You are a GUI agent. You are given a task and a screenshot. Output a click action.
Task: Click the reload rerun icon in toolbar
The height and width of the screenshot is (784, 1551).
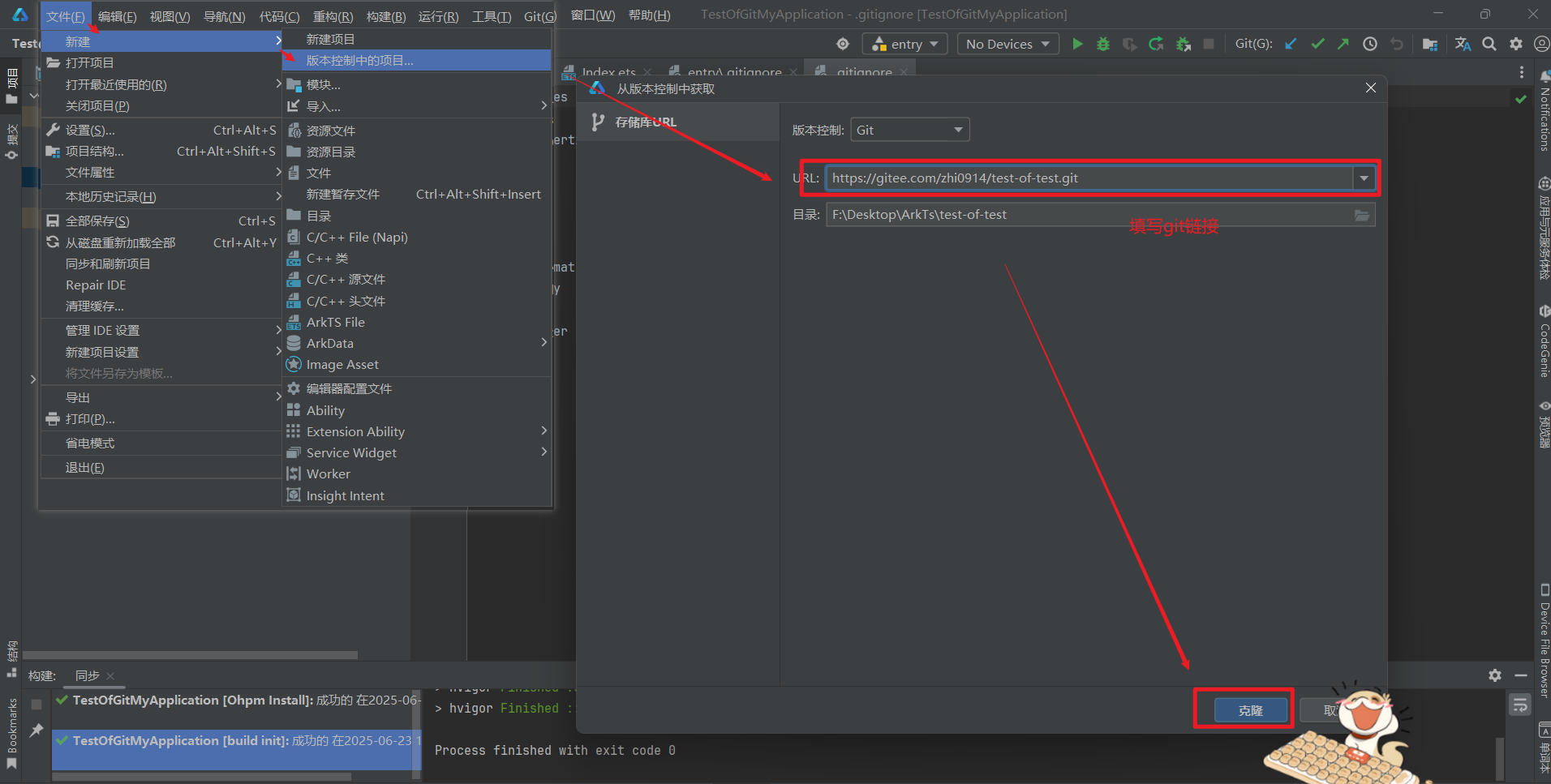(1156, 44)
